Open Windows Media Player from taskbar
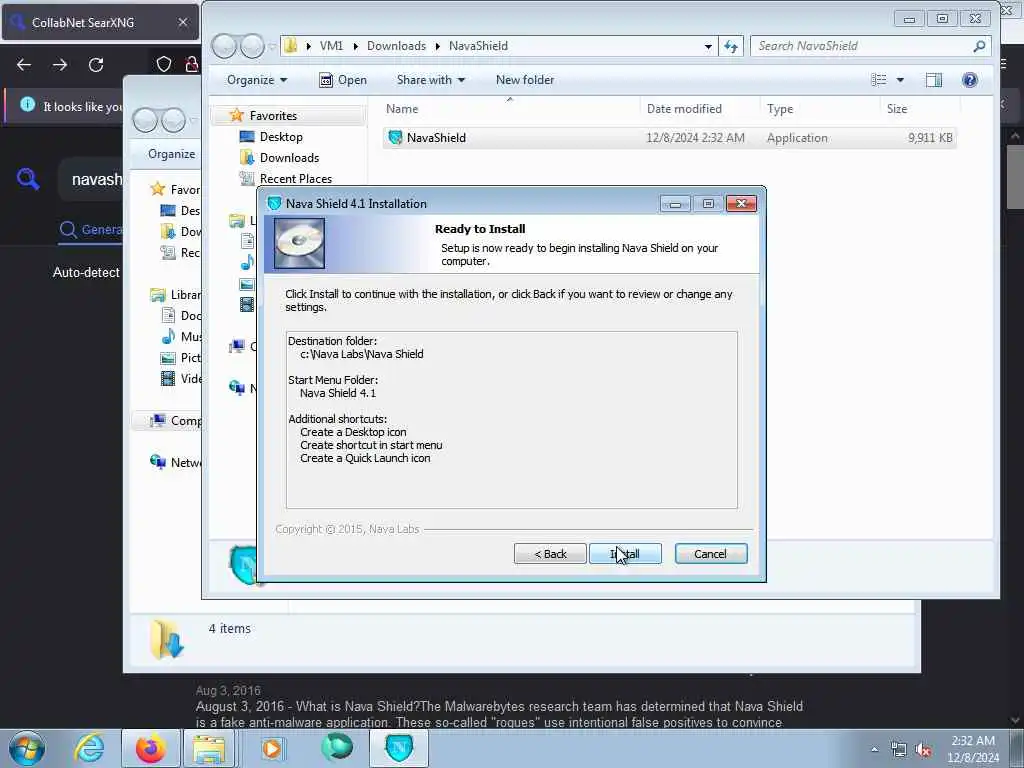 [272, 748]
